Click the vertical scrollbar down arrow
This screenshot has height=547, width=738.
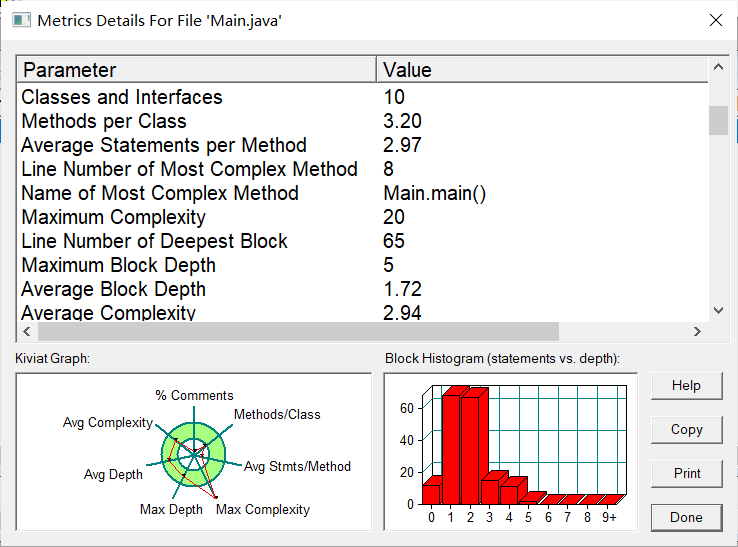718,310
